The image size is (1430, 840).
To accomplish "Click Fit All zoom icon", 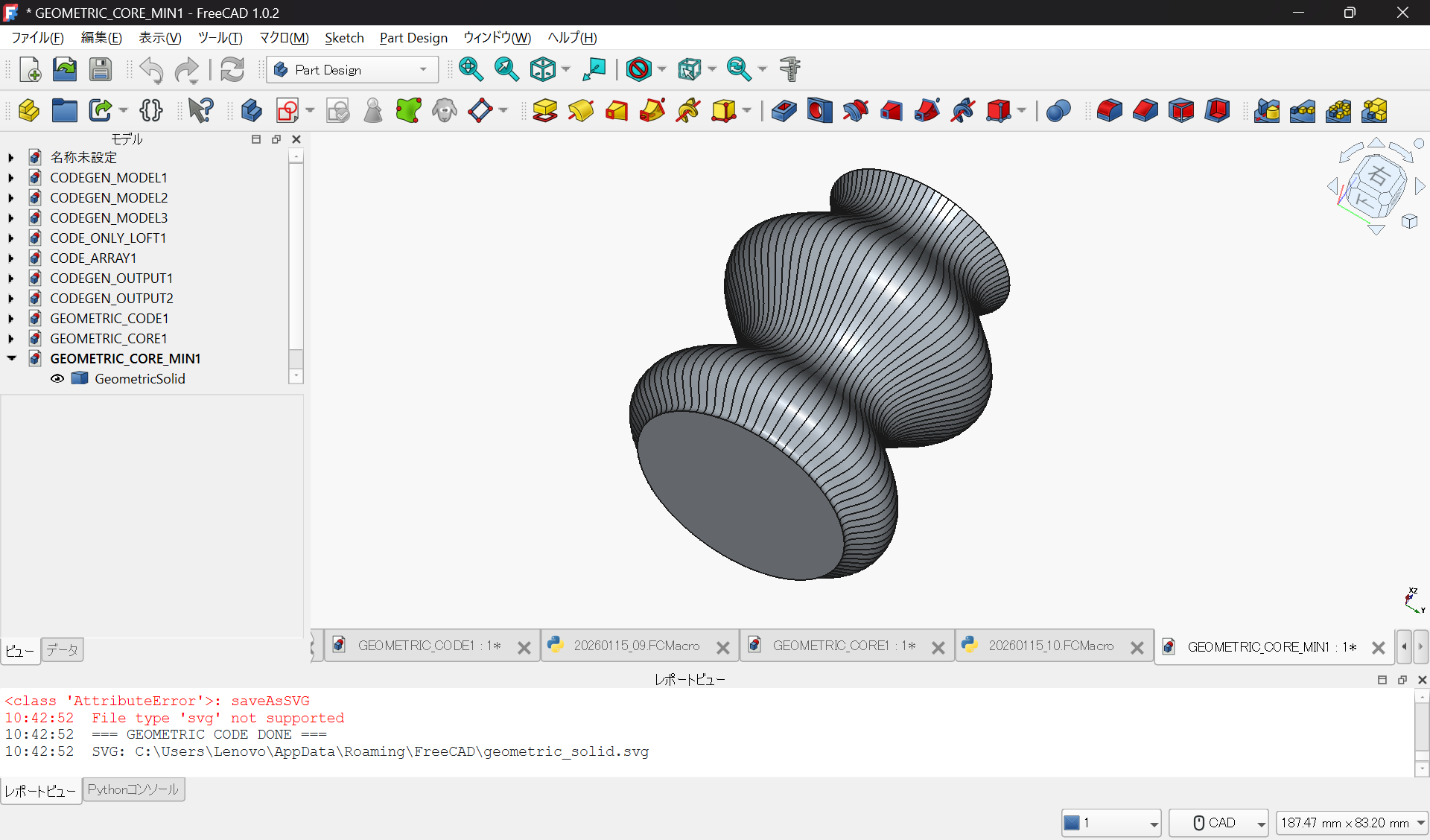I will [x=471, y=69].
